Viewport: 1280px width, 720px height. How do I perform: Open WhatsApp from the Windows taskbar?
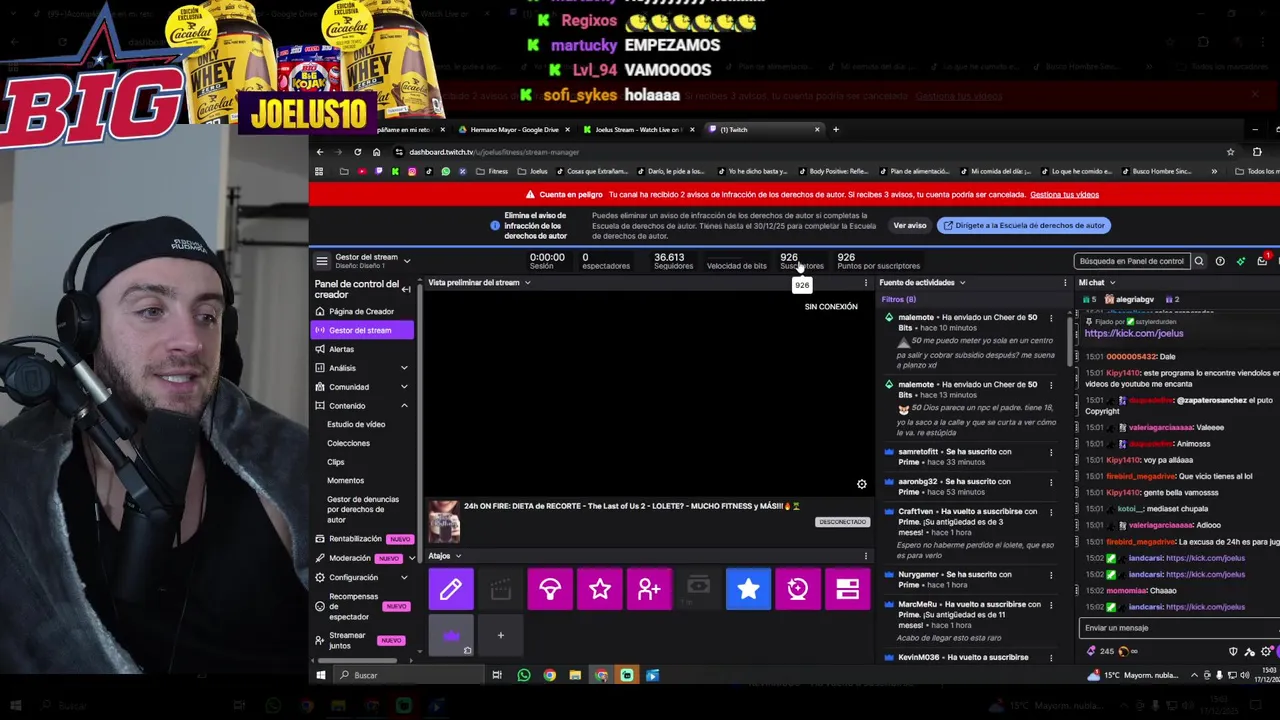[x=523, y=675]
